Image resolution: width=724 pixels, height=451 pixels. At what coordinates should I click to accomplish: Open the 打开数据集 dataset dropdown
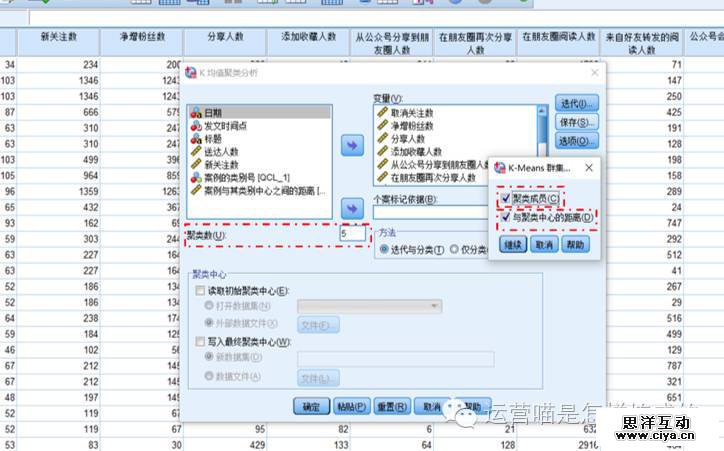coord(369,306)
